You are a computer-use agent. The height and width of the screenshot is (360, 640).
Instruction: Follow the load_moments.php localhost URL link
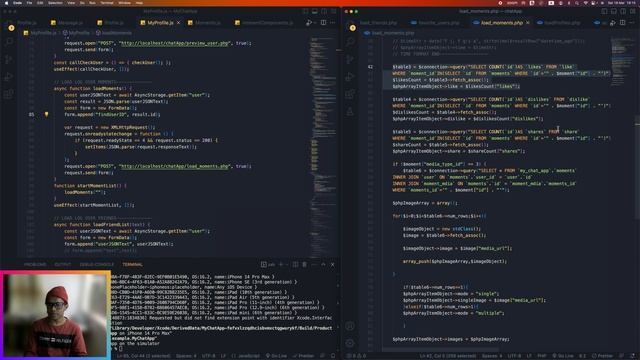point(175,166)
